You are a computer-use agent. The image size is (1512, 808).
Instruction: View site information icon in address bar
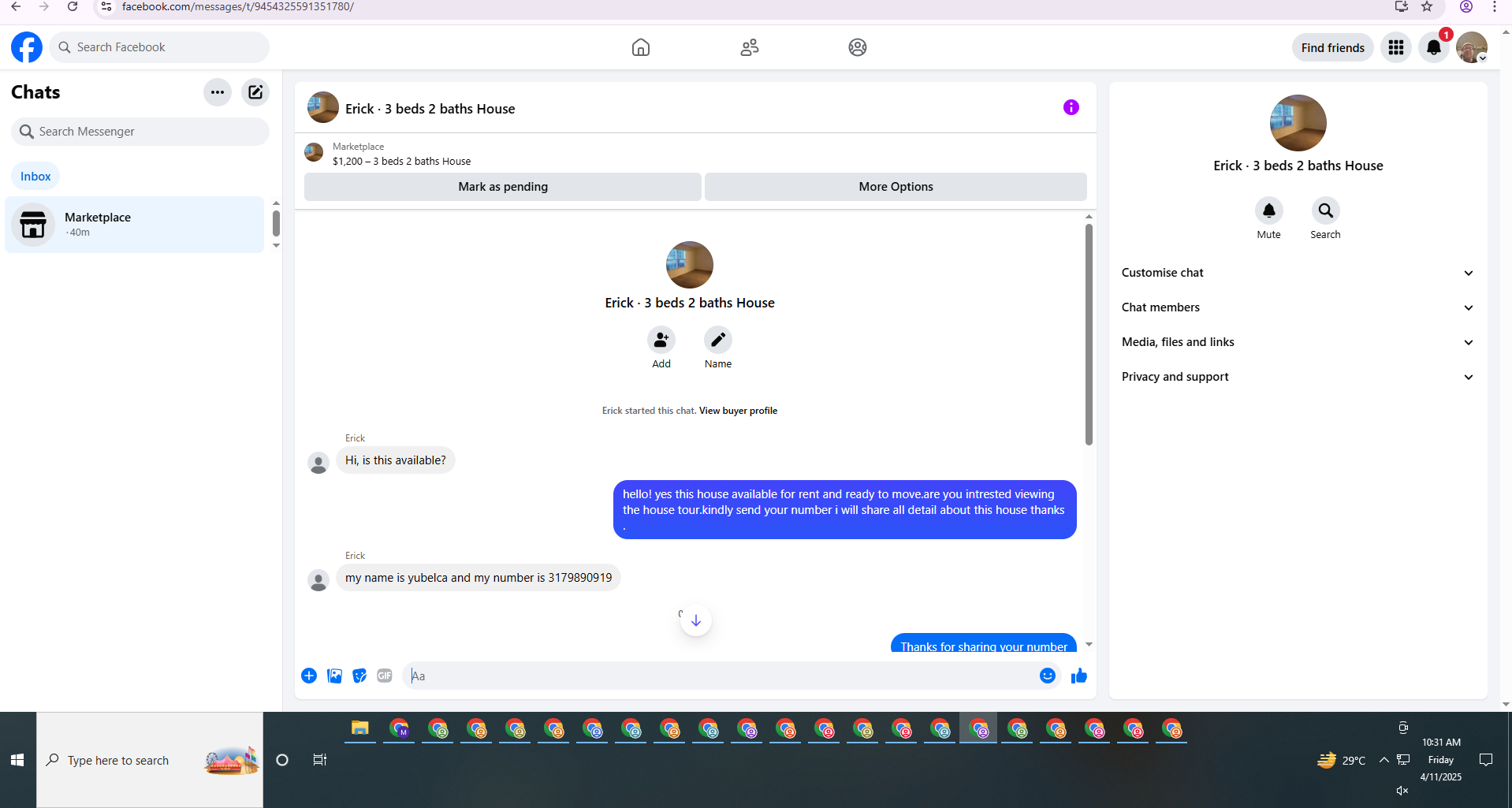pos(106,7)
